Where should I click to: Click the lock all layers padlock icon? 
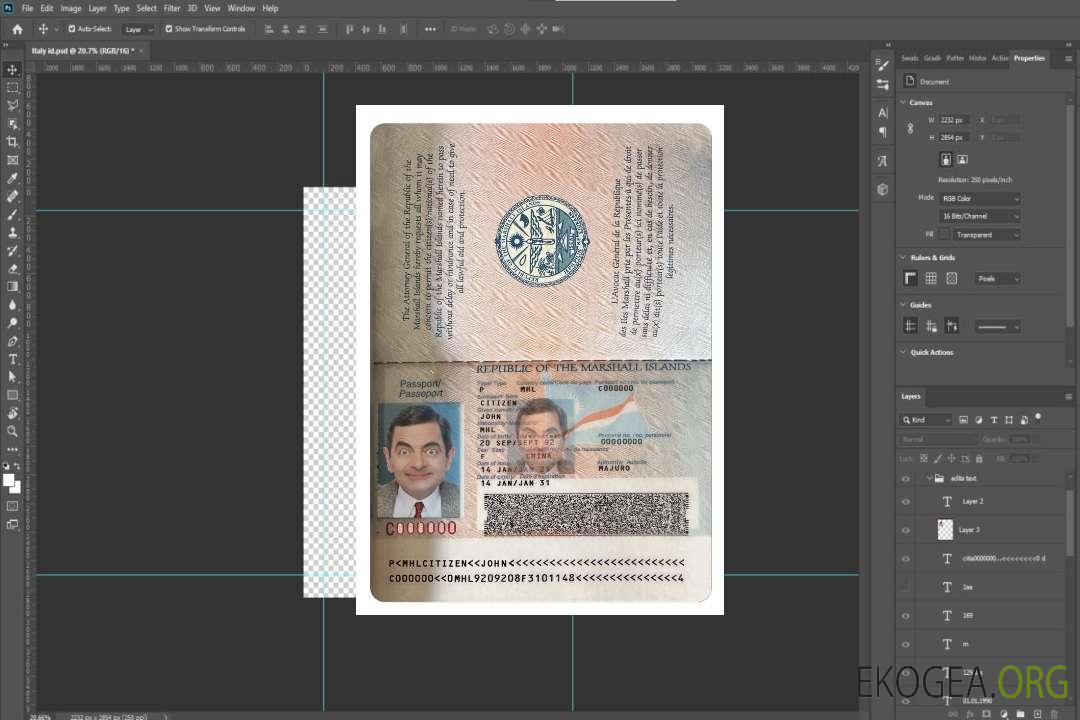pyautogui.click(x=979, y=458)
